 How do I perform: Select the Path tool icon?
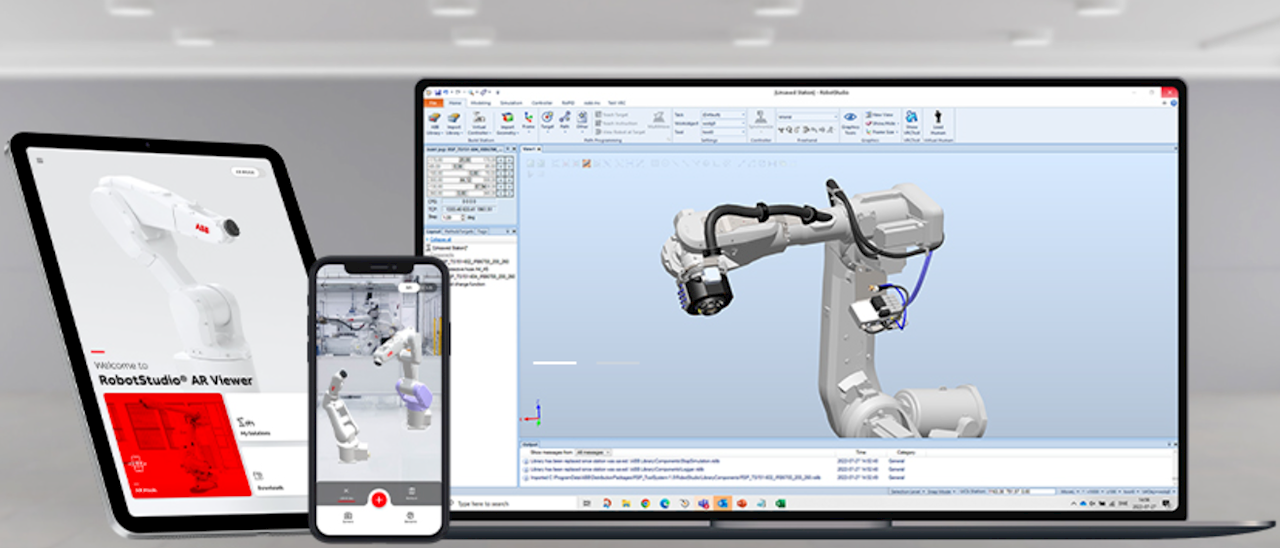tap(565, 120)
